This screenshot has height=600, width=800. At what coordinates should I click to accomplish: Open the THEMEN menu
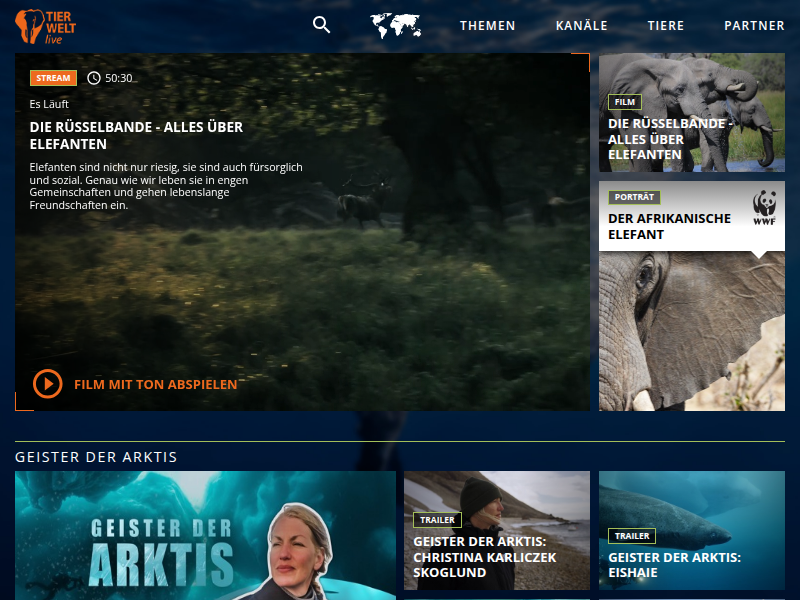[488, 26]
